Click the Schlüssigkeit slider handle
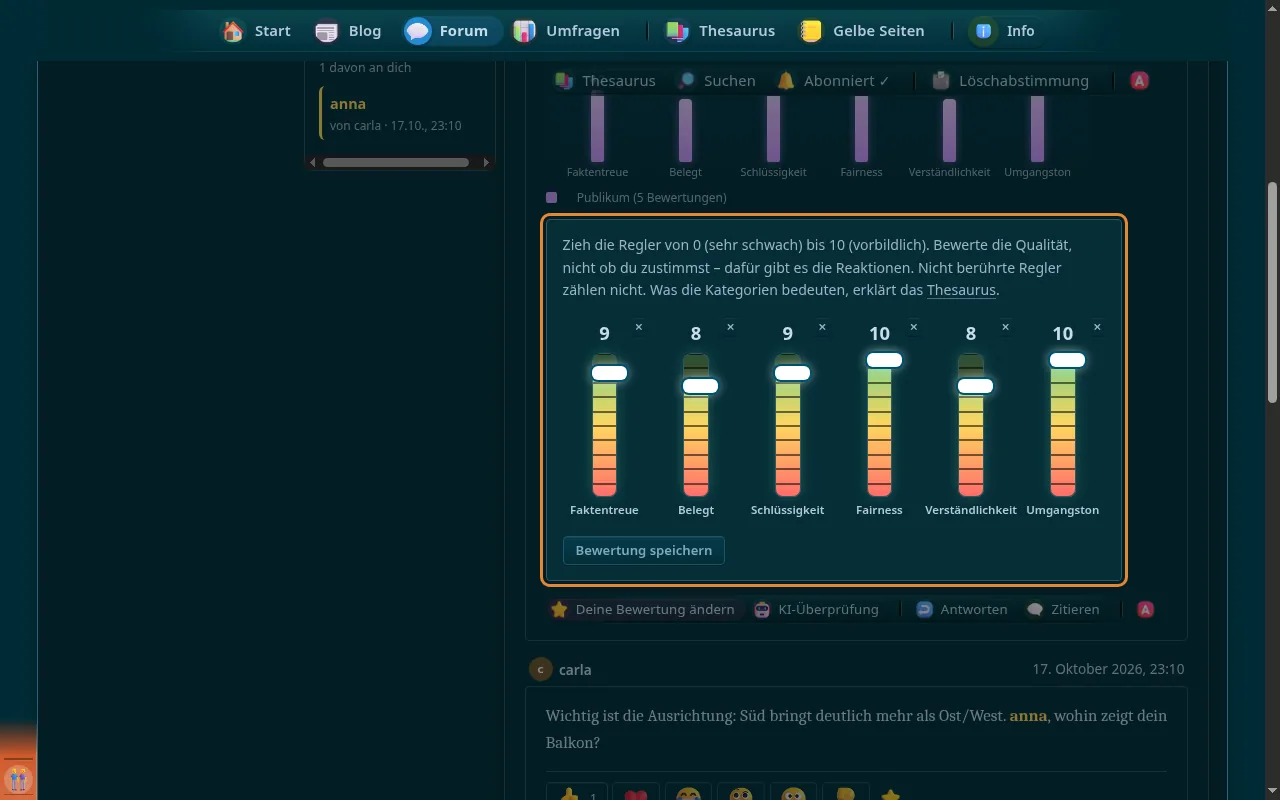 (x=792, y=373)
